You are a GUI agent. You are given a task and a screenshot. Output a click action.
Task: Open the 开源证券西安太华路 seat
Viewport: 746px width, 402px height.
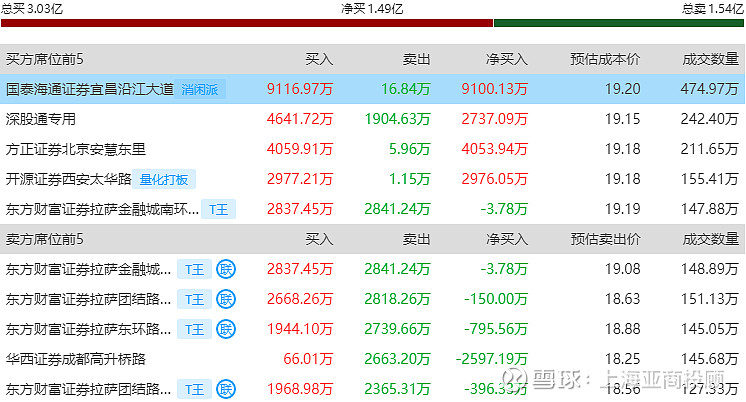(69, 179)
